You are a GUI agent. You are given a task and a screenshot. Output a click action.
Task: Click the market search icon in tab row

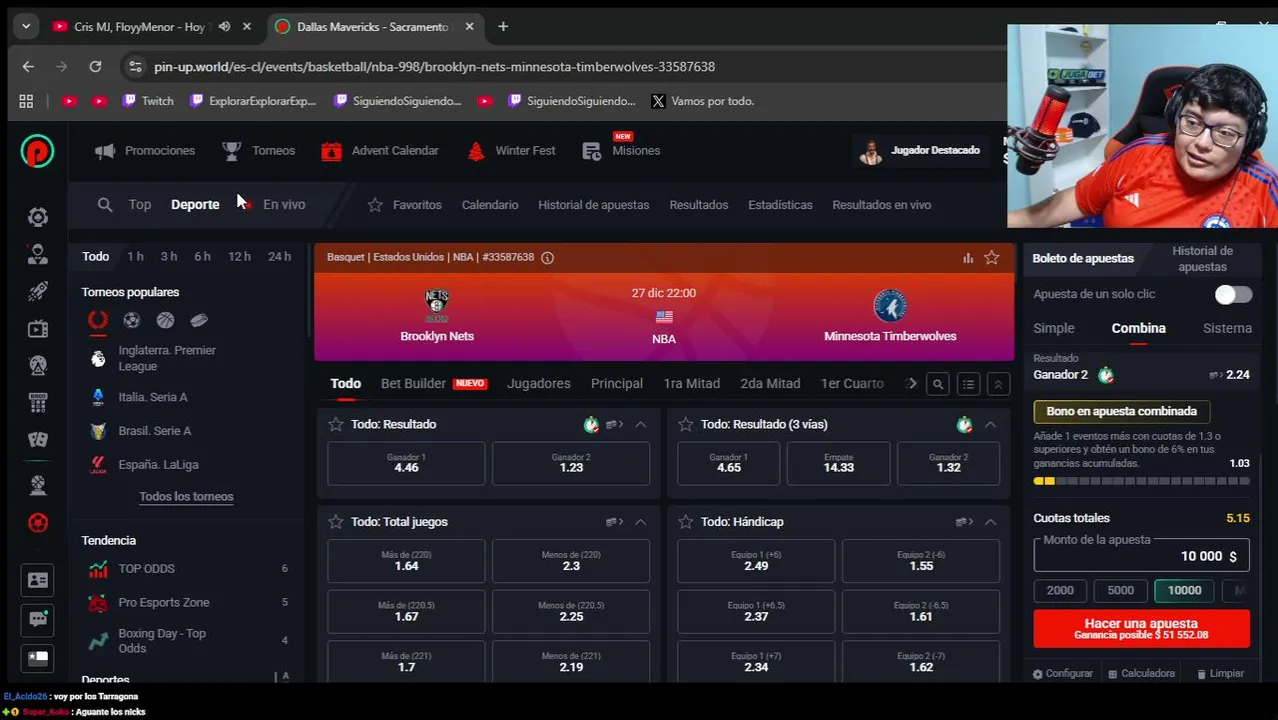point(938,384)
